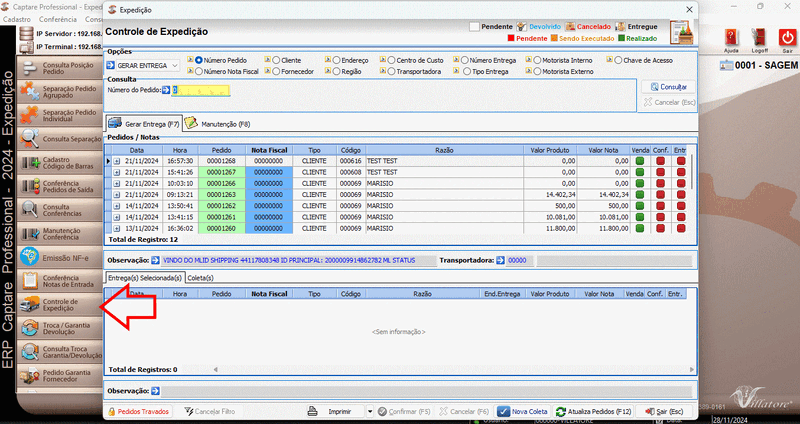The width and height of the screenshot is (800, 424).
Task: Click the Transportadora code field 00000
Action: 520,260
